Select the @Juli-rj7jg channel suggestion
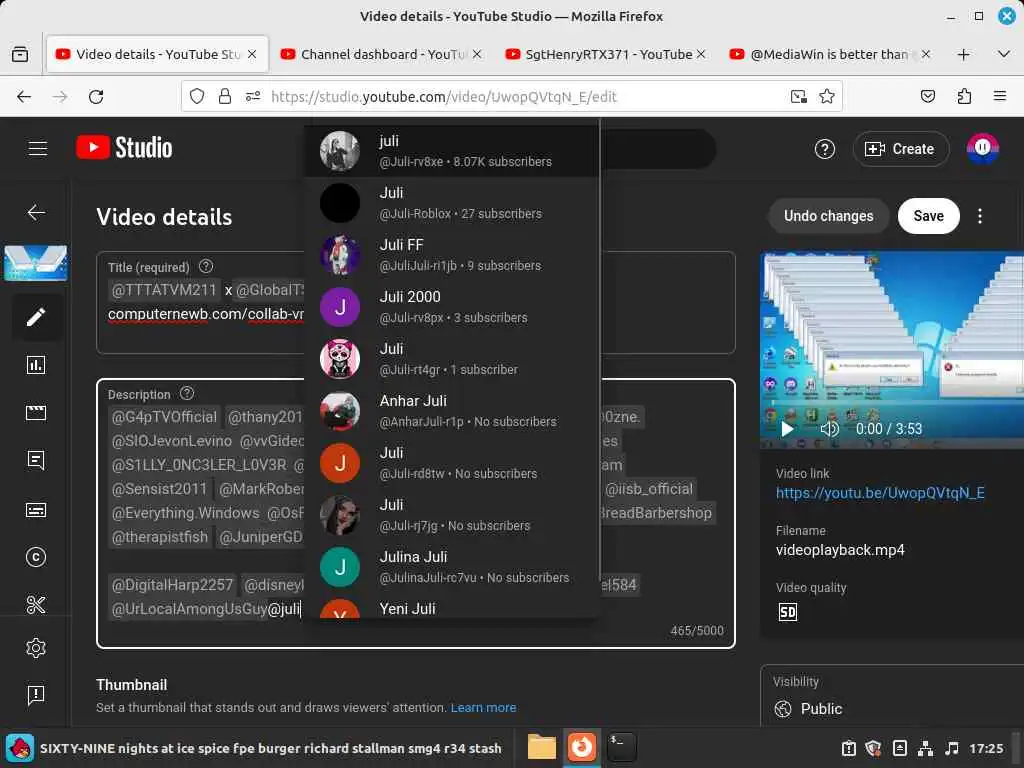1024x768 pixels. 452,515
